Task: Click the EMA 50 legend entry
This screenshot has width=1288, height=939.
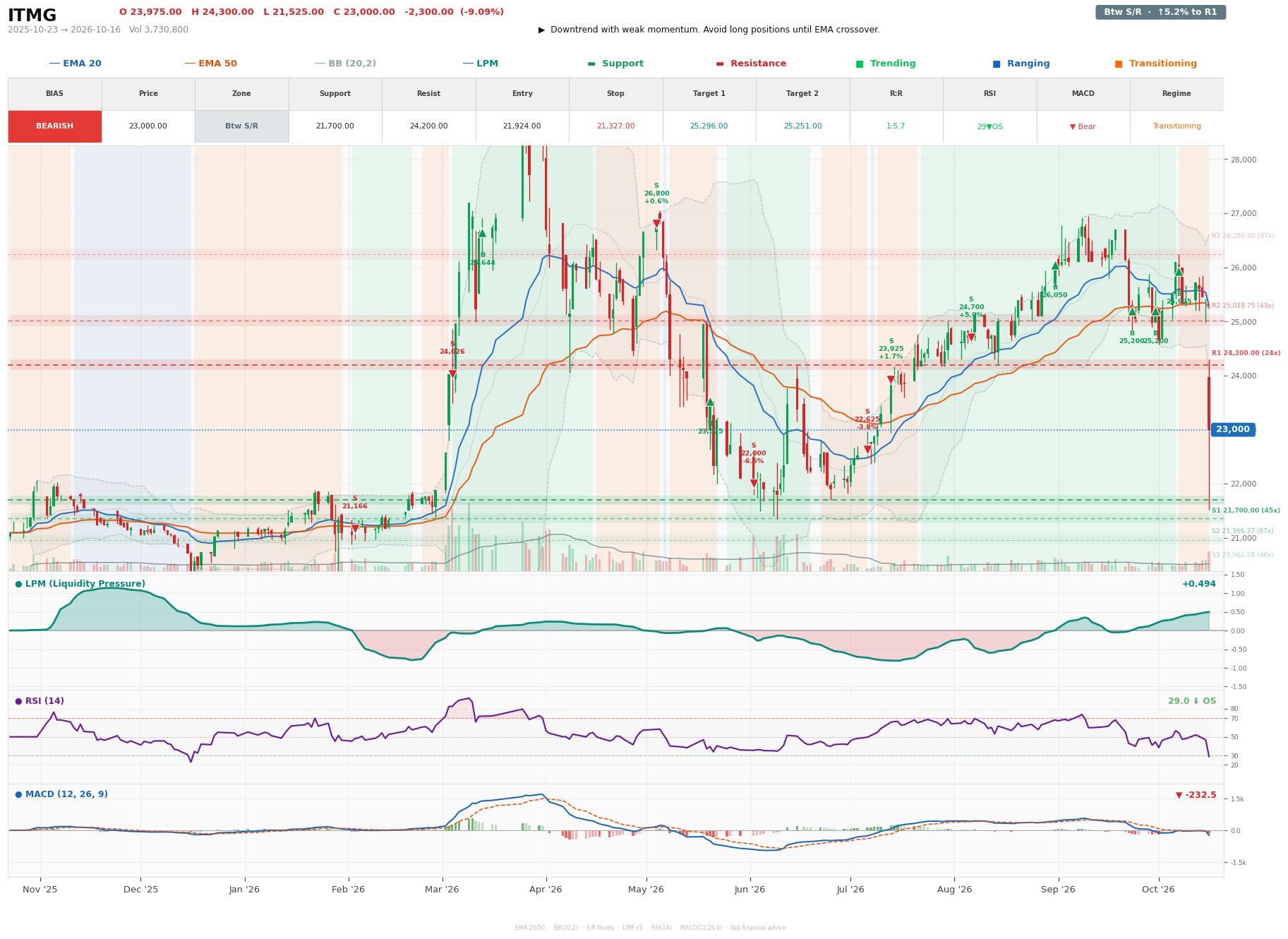Action: [x=210, y=64]
